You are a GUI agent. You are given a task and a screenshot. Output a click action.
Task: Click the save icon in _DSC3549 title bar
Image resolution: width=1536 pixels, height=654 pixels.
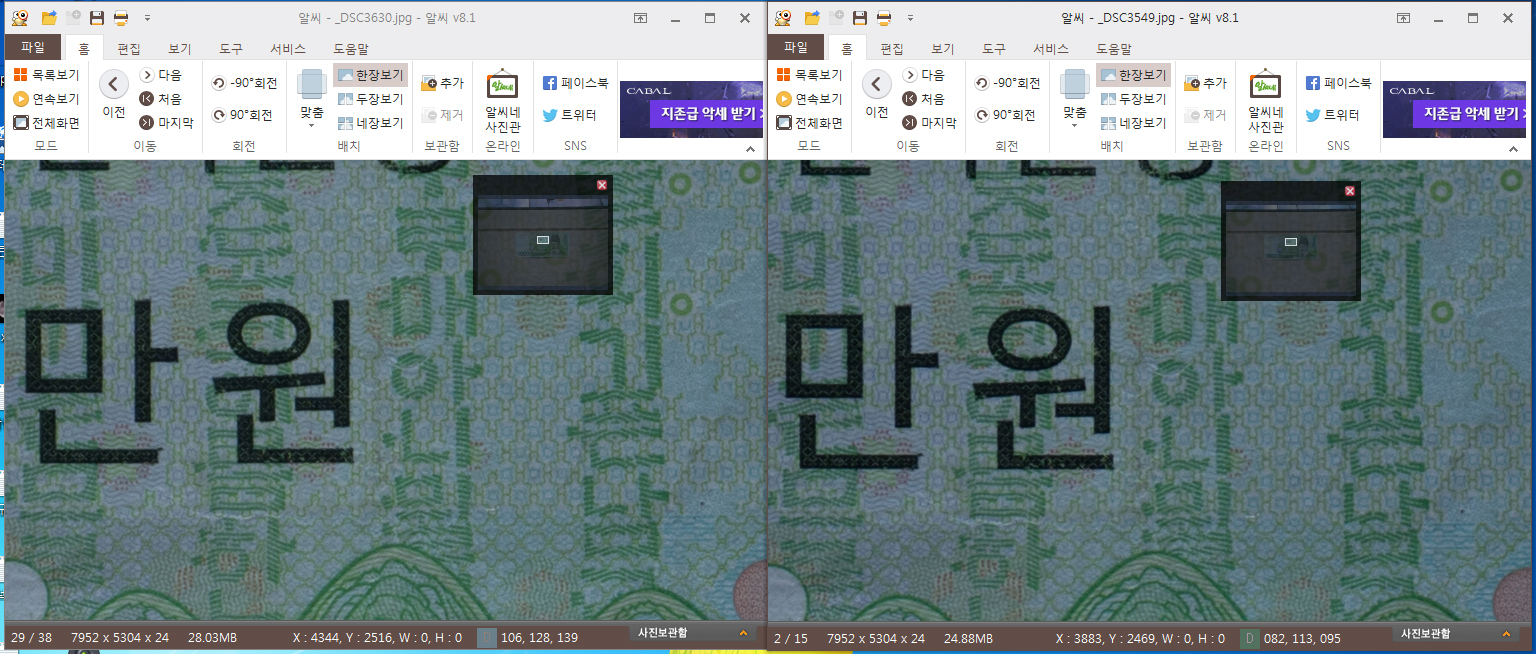[860, 18]
